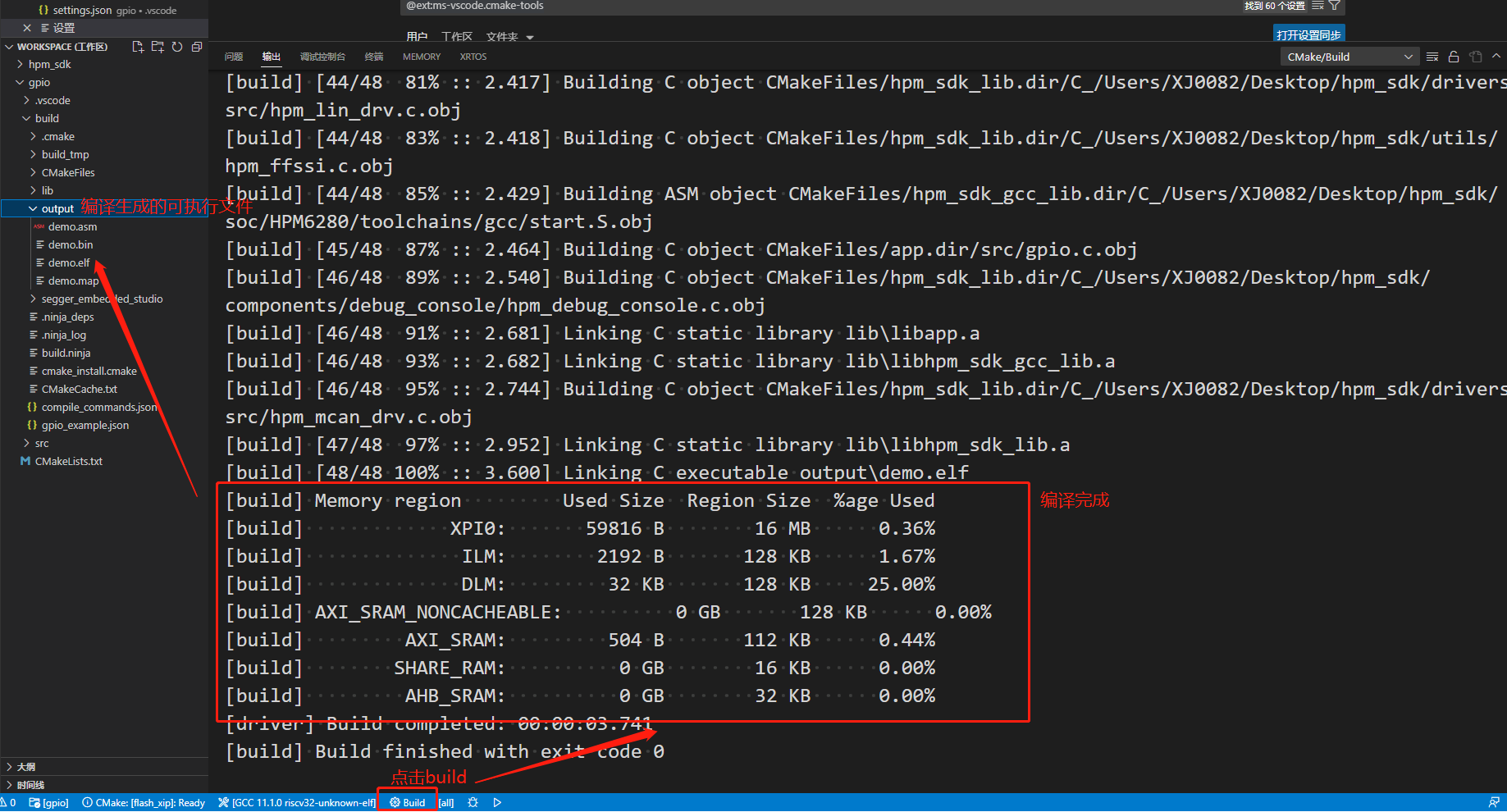
Task: Collapse all folders in explorer
Action: [197, 47]
